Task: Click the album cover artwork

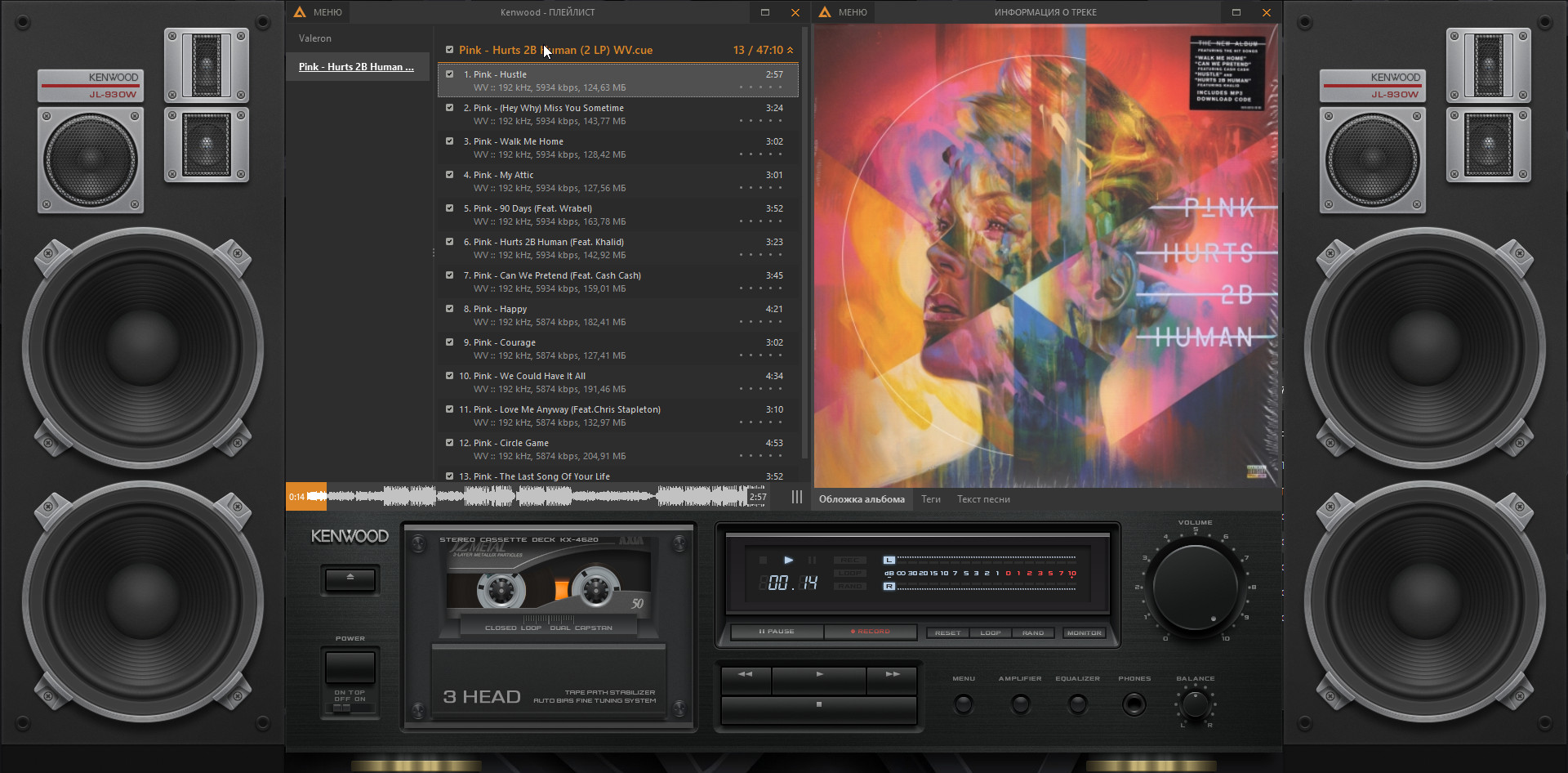Action: [1046, 256]
